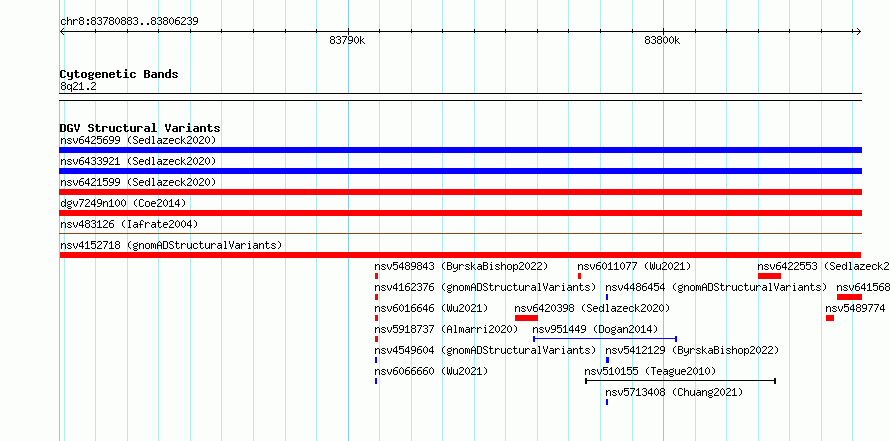The height and width of the screenshot is (441, 890).
Task: Click the 83800k ruler tick label
Action: tap(662, 41)
